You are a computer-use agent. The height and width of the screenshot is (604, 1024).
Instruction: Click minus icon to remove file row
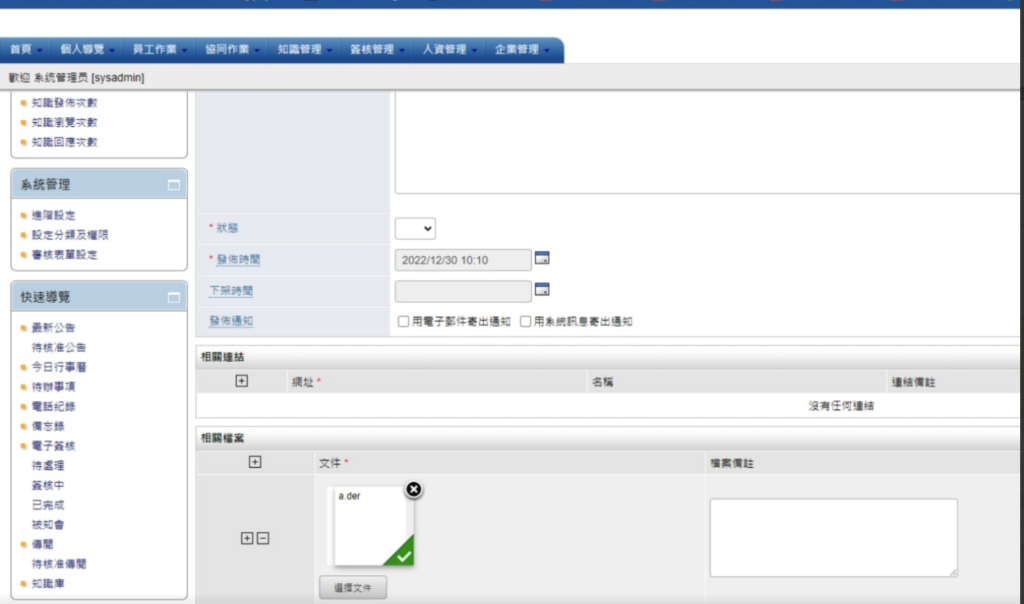click(x=263, y=538)
